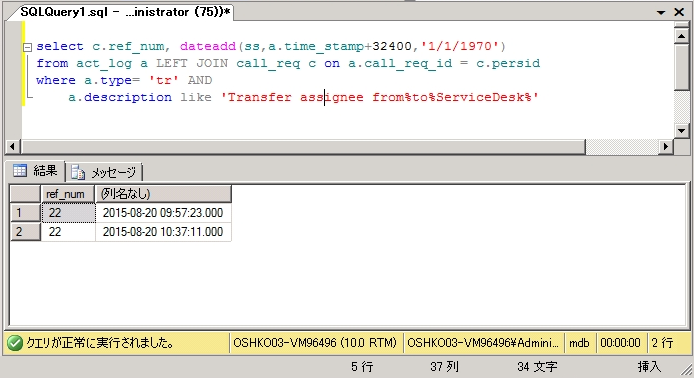The image size is (694, 378).
Task: Click cell 2015-08-20 09:57:23.000
Action: tap(163, 212)
